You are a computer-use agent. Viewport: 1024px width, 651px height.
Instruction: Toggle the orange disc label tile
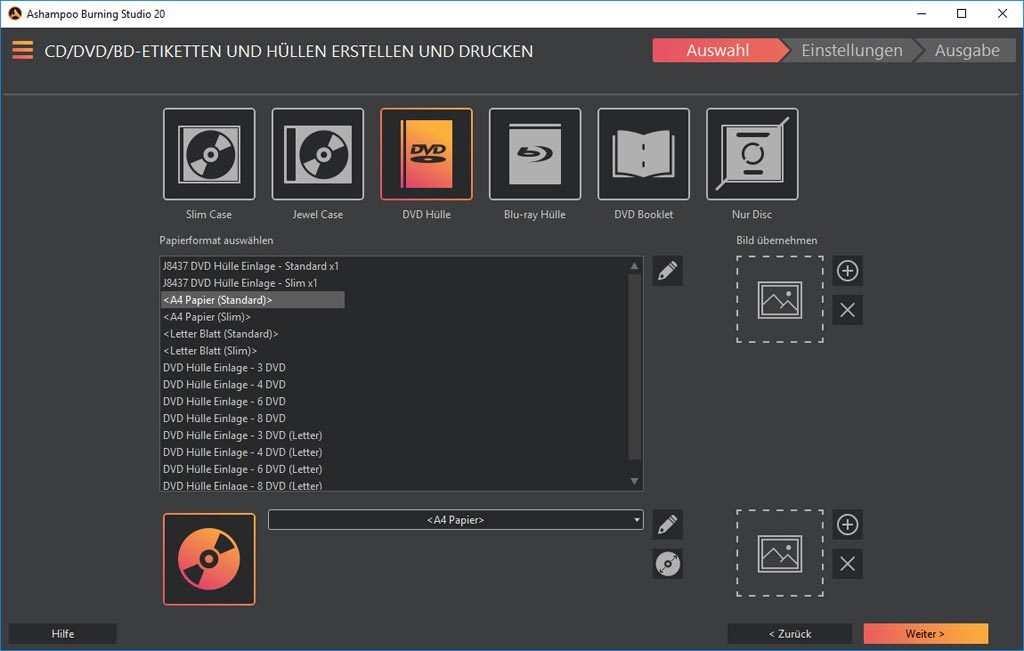pos(209,559)
